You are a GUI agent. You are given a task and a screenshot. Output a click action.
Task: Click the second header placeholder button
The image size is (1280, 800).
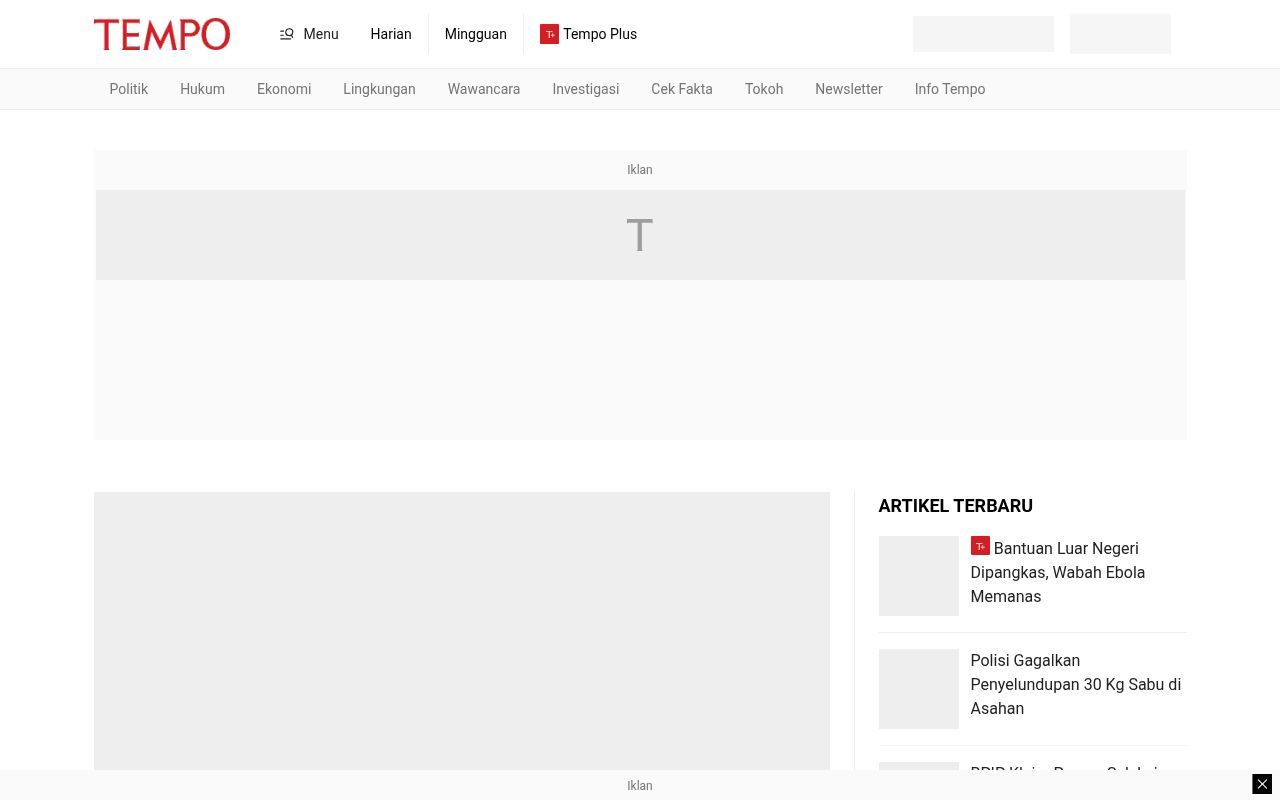click(1120, 34)
